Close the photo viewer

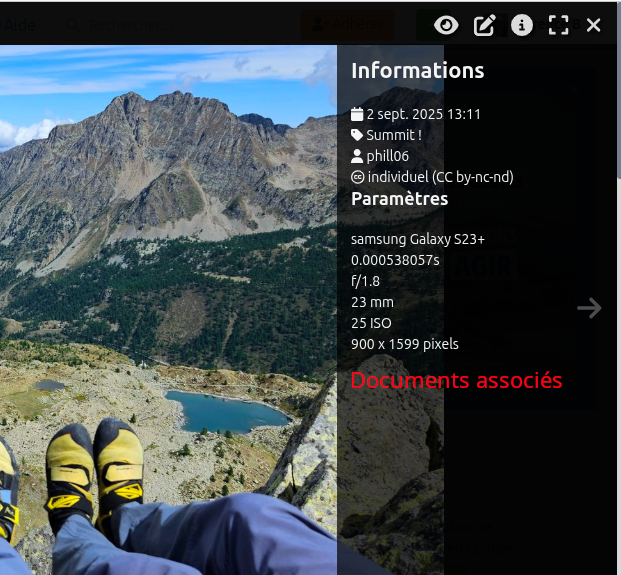(593, 25)
